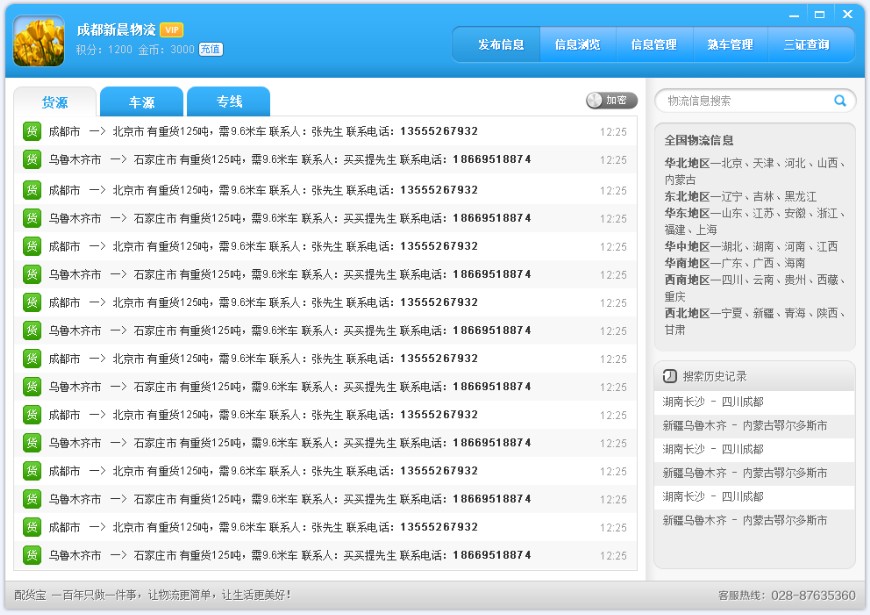Click the green 货 icon on topmost row
Viewport: 870px width, 615px height.
[32, 131]
